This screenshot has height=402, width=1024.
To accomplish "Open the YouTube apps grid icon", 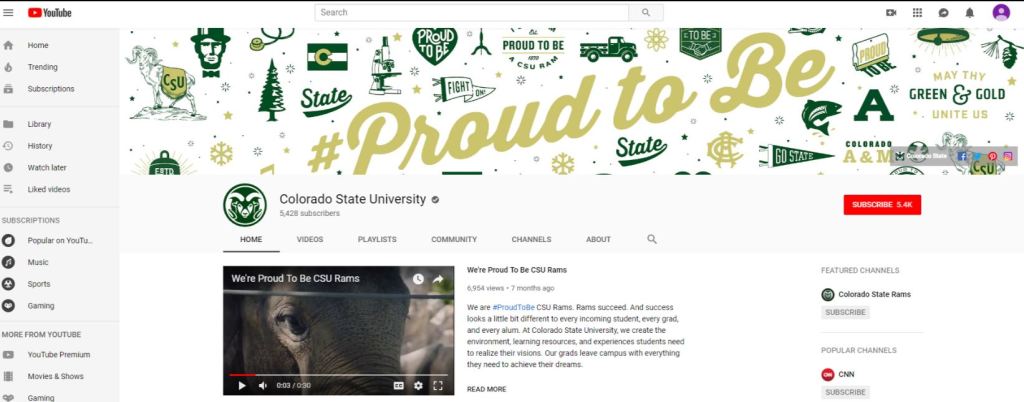I will coord(917,12).
